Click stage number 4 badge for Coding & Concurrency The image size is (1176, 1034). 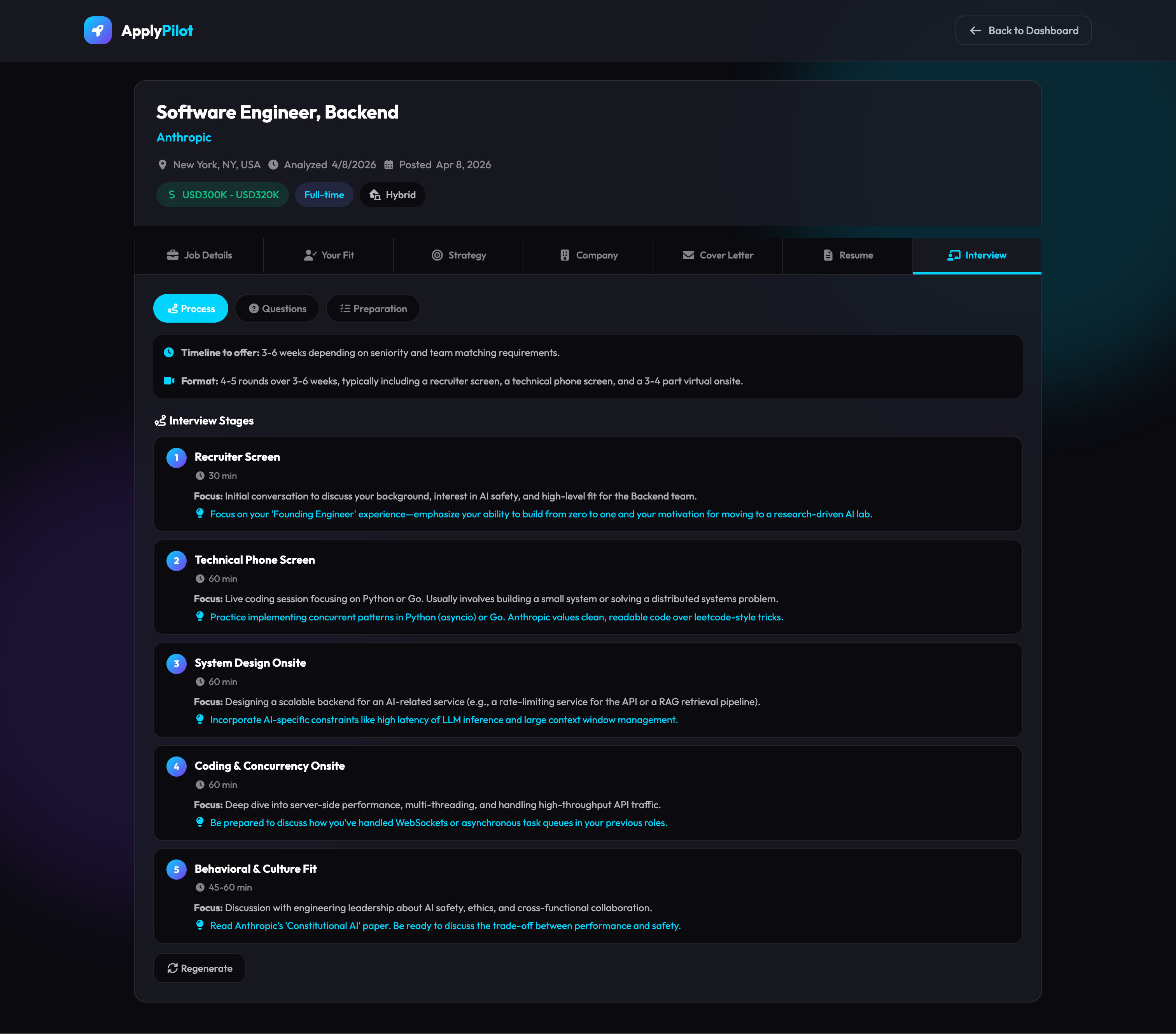click(176, 767)
